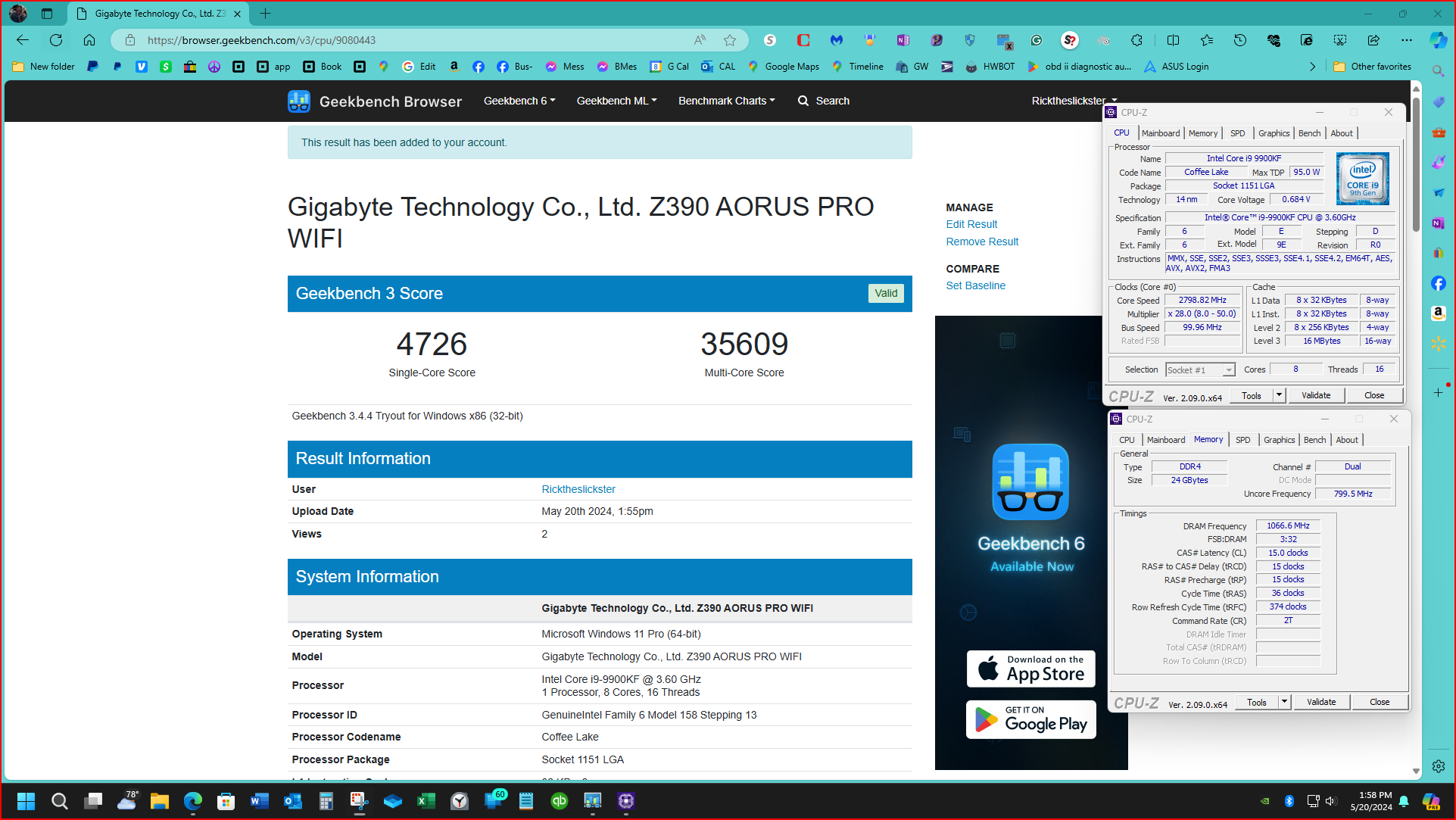1456x820 pixels.
Task: Open Excel from taskbar
Action: click(x=426, y=801)
